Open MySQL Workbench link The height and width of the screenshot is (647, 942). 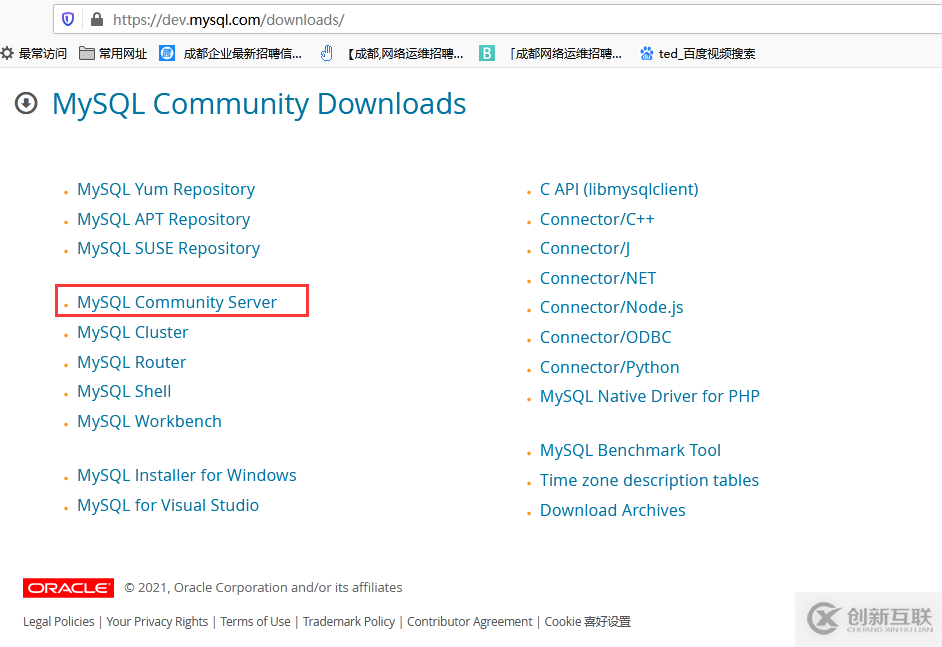[149, 421]
